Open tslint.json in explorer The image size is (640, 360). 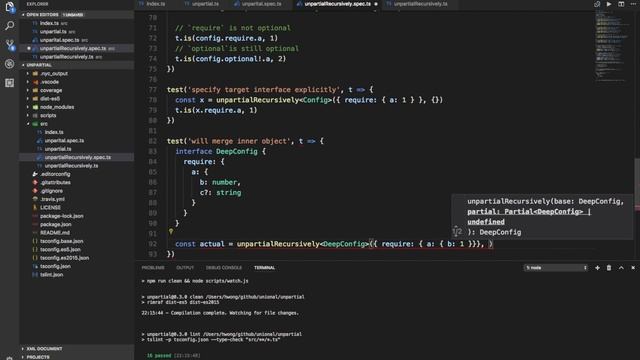pos(77,275)
